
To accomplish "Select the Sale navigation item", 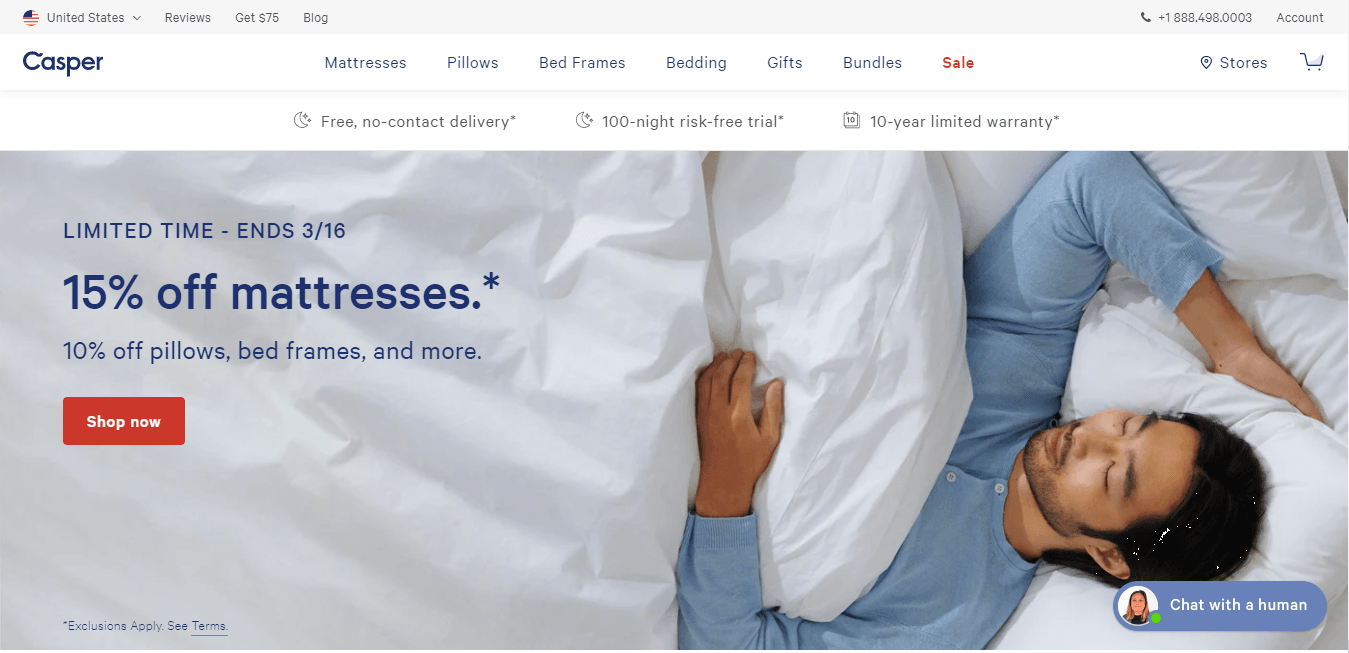I will click(x=958, y=63).
